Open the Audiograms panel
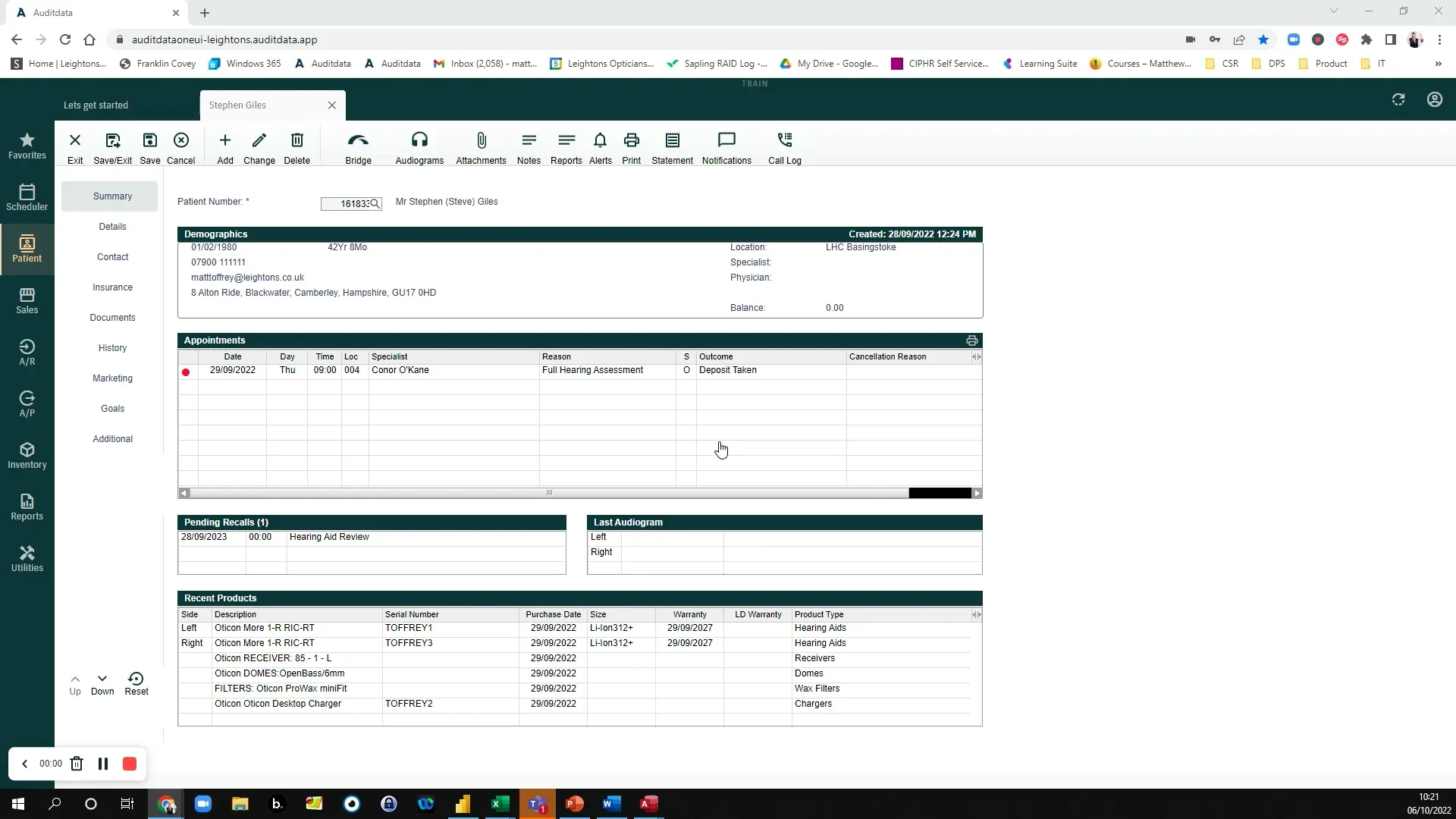 419,147
